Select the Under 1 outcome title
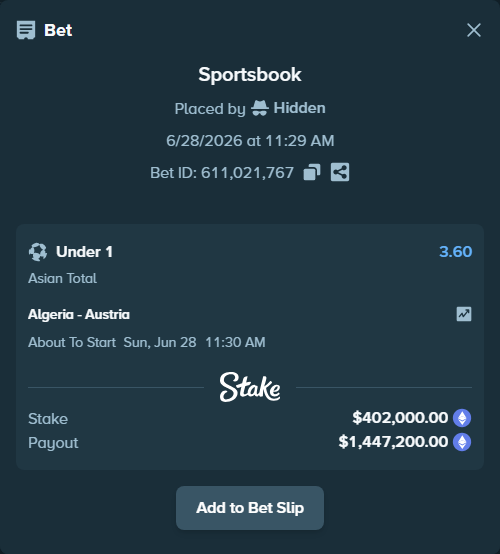Image resolution: width=500 pixels, height=554 pixels. click(84, 252)
